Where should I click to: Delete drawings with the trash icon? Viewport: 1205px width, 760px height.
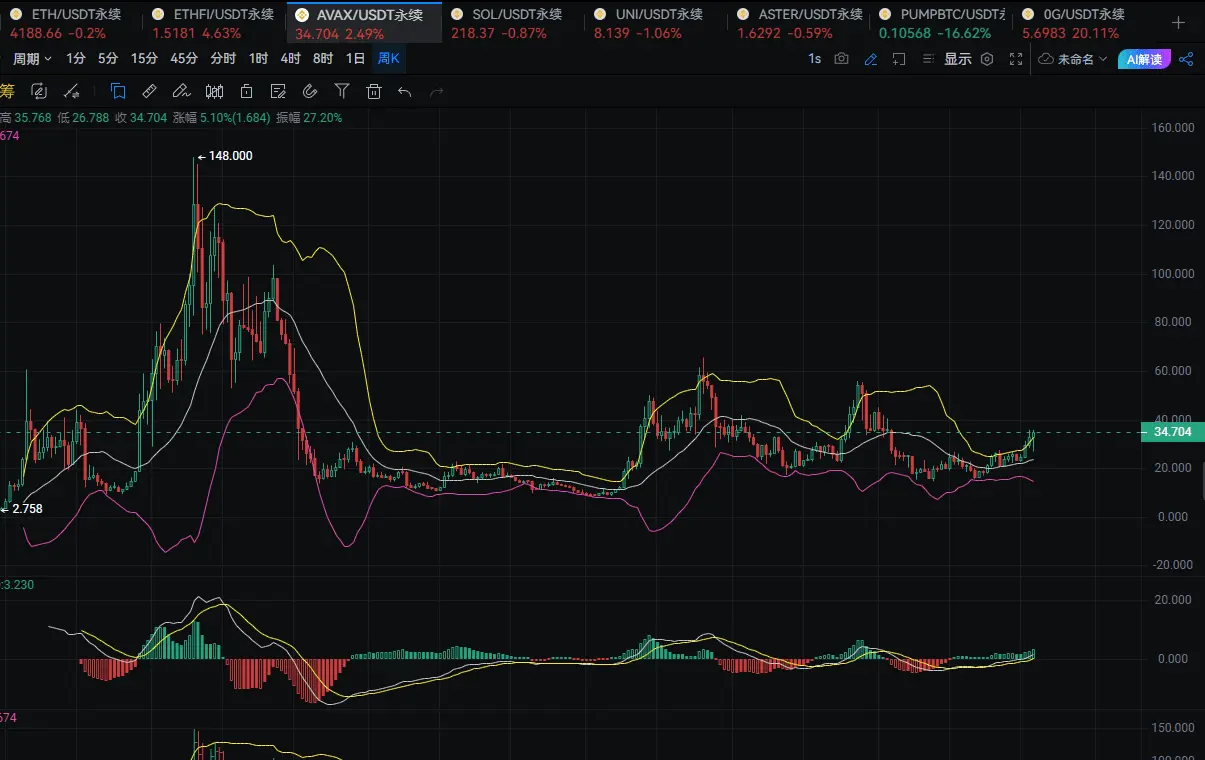point(374,91)
